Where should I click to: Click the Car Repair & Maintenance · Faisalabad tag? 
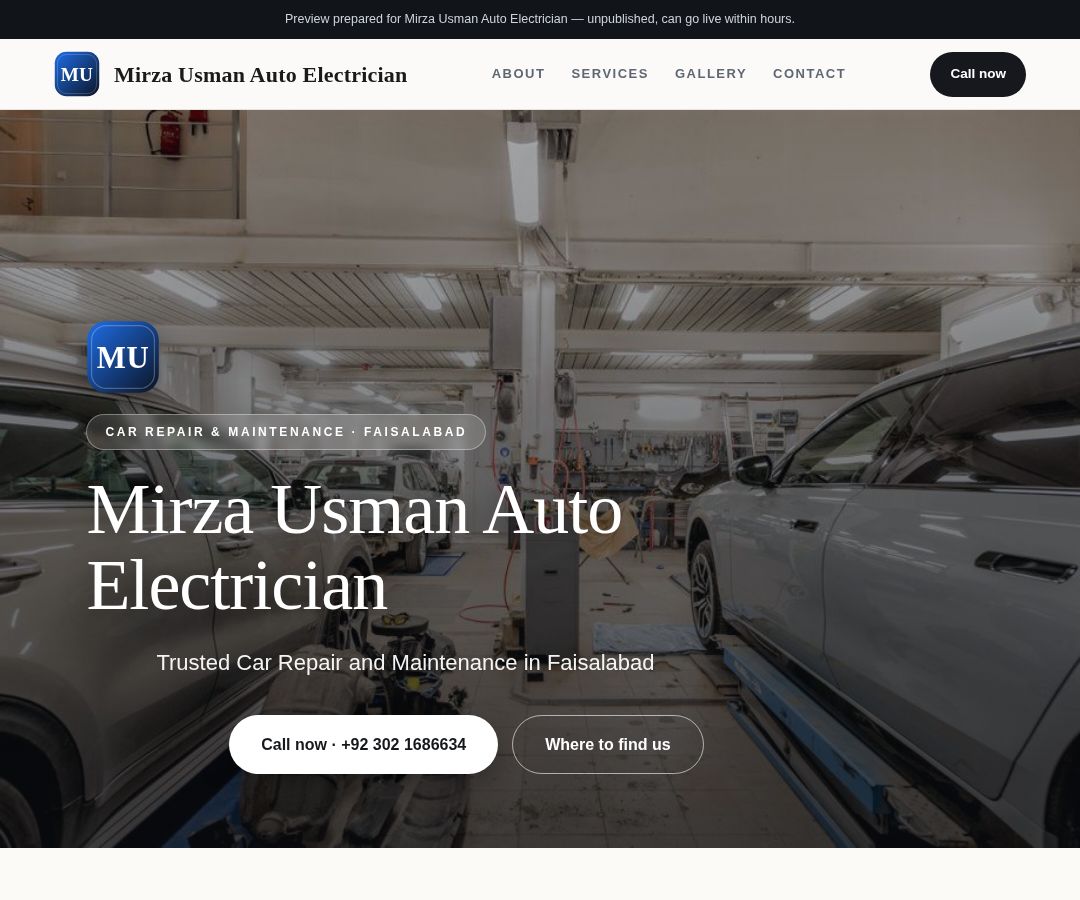286,432
